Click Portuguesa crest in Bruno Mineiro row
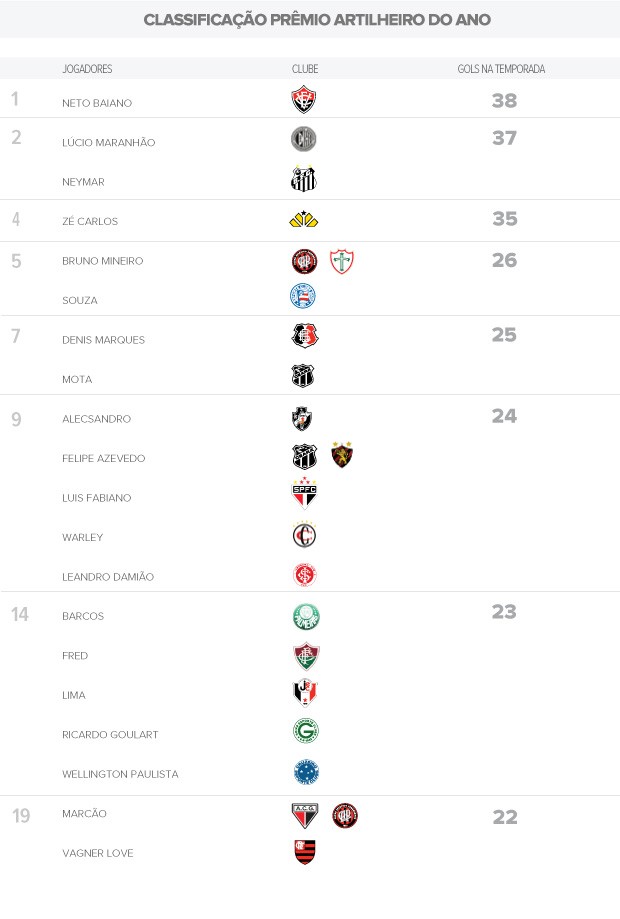The width and height of the screenshot is (620, 919). tap(342, 261)
